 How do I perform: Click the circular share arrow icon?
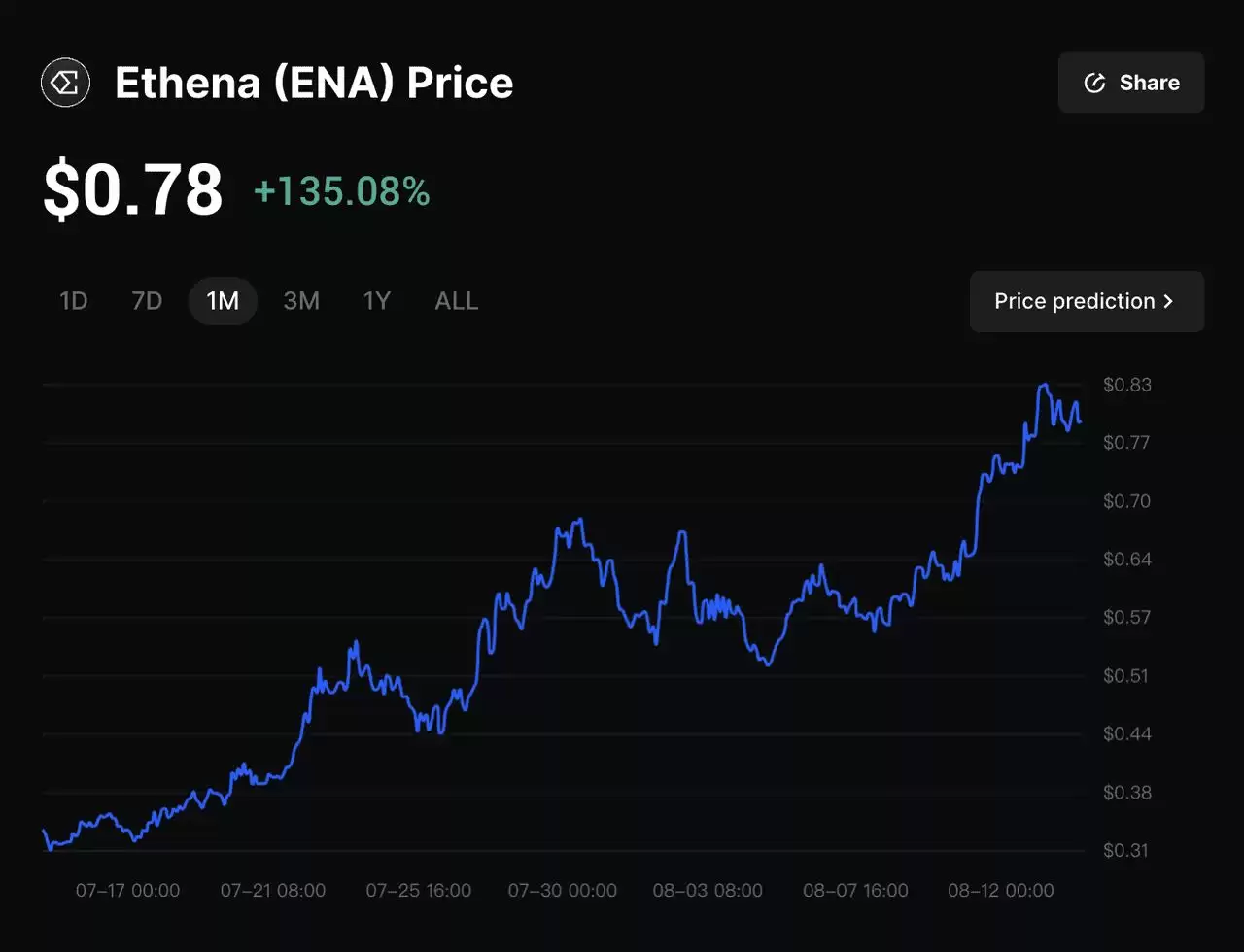tap(1096, 83)
